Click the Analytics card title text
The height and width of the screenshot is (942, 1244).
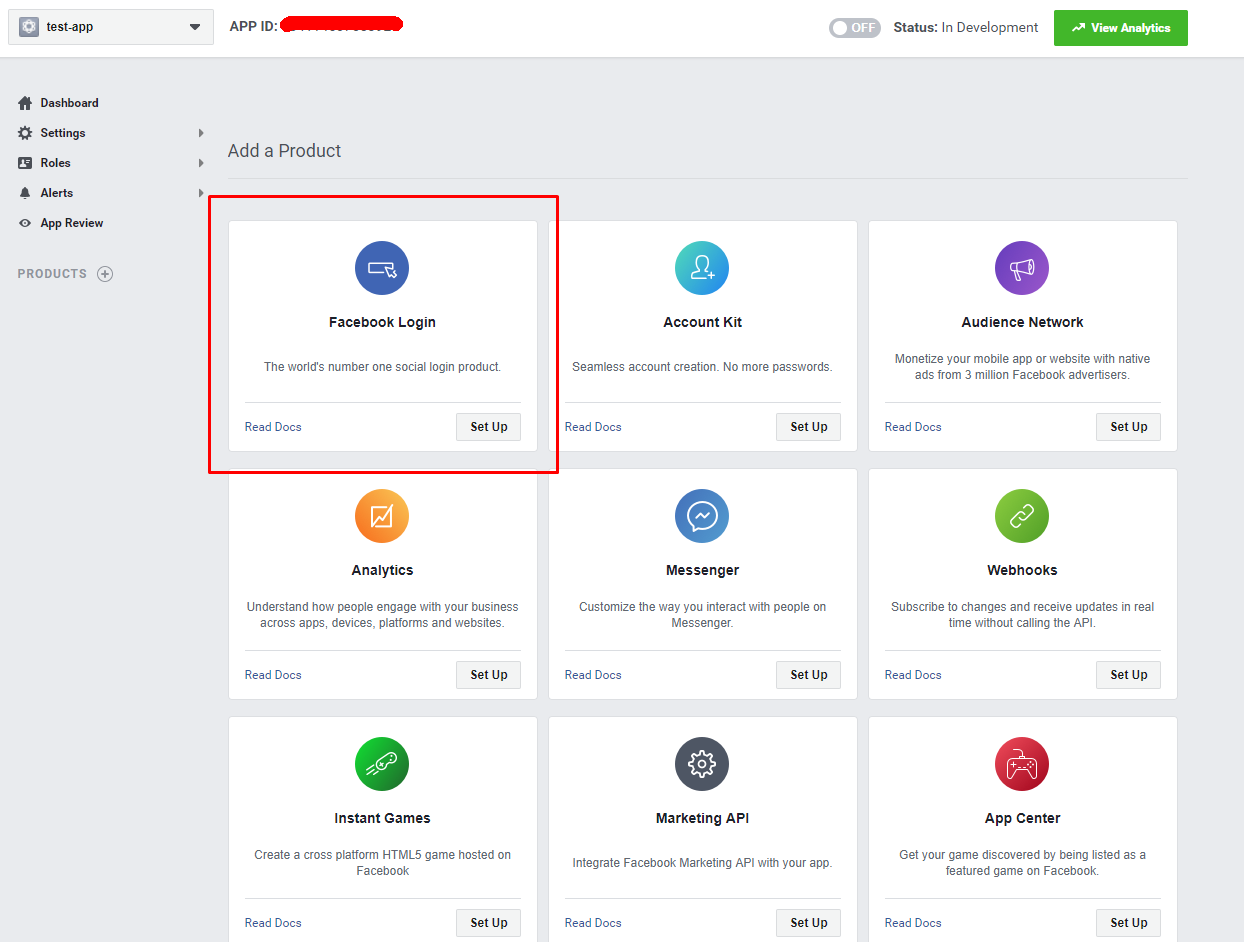click(382, 570)
